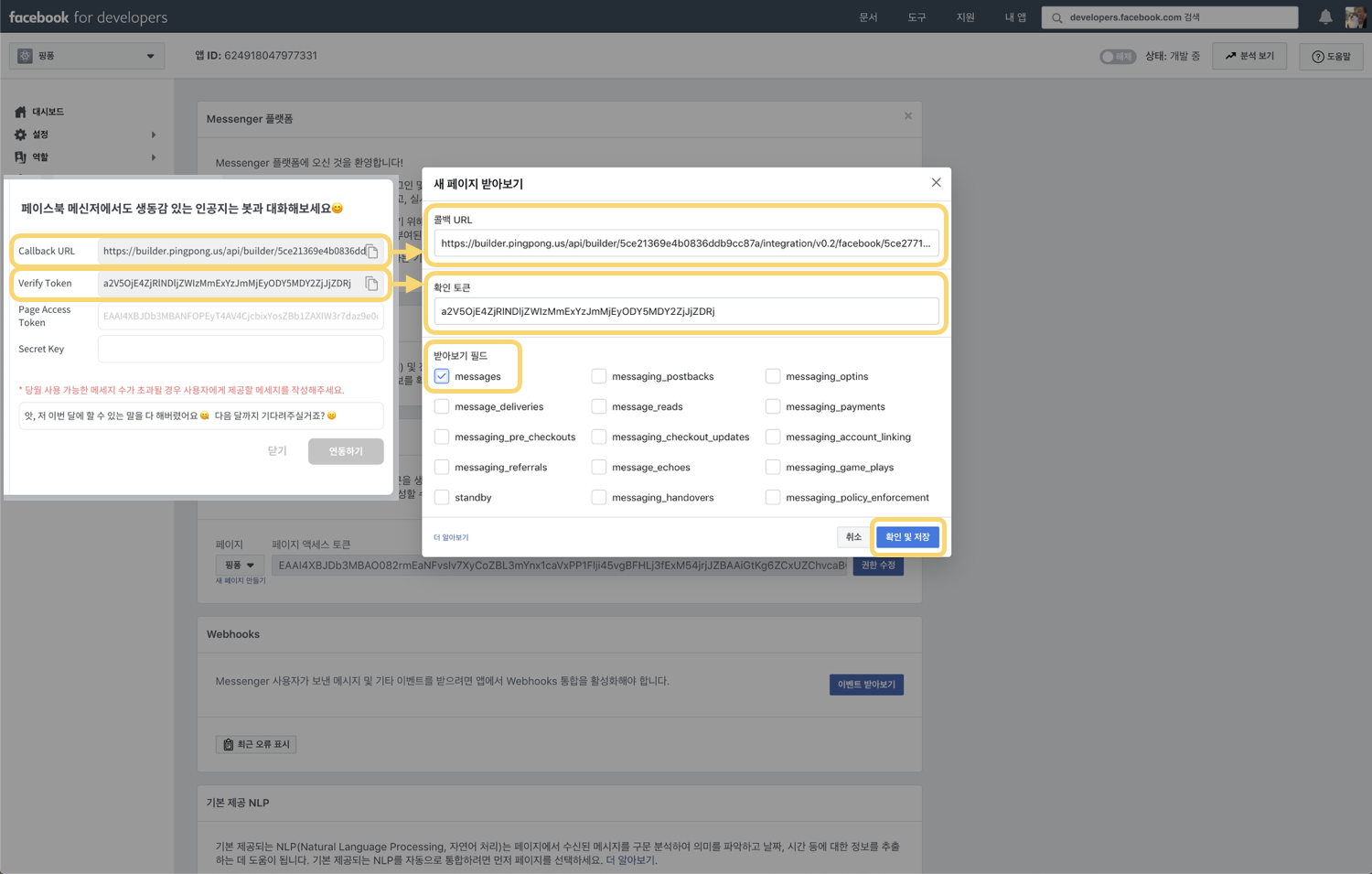Enable message_echoes checkbox
Image resolution: width=1372 pixels, height=874 pixels.
click(x=599, y=467)
